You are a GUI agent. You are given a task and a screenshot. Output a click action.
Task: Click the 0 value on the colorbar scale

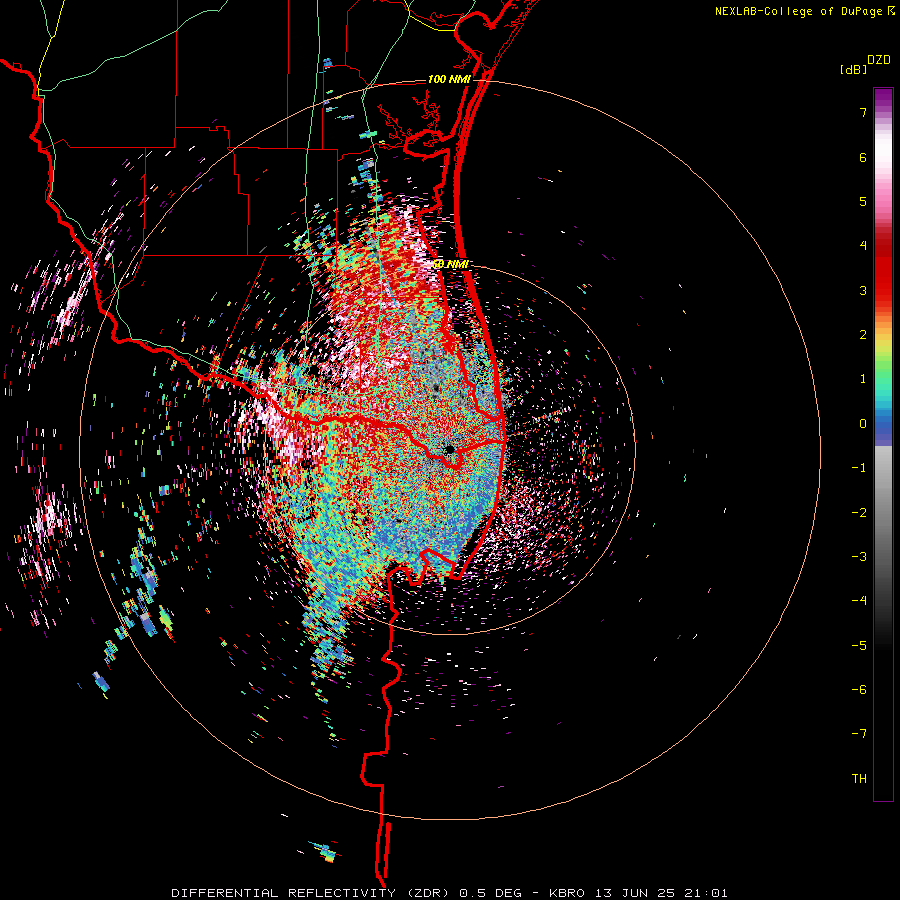(863, 424)
